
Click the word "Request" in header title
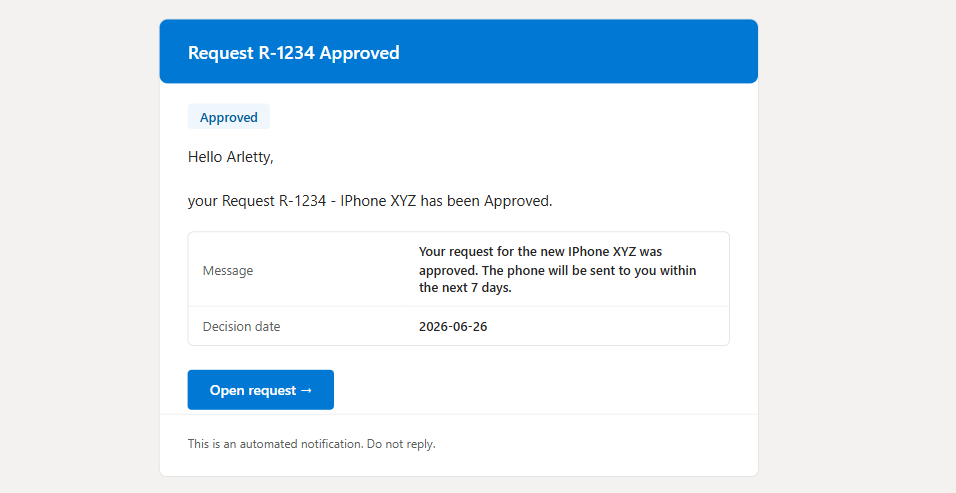coord(221,53)
